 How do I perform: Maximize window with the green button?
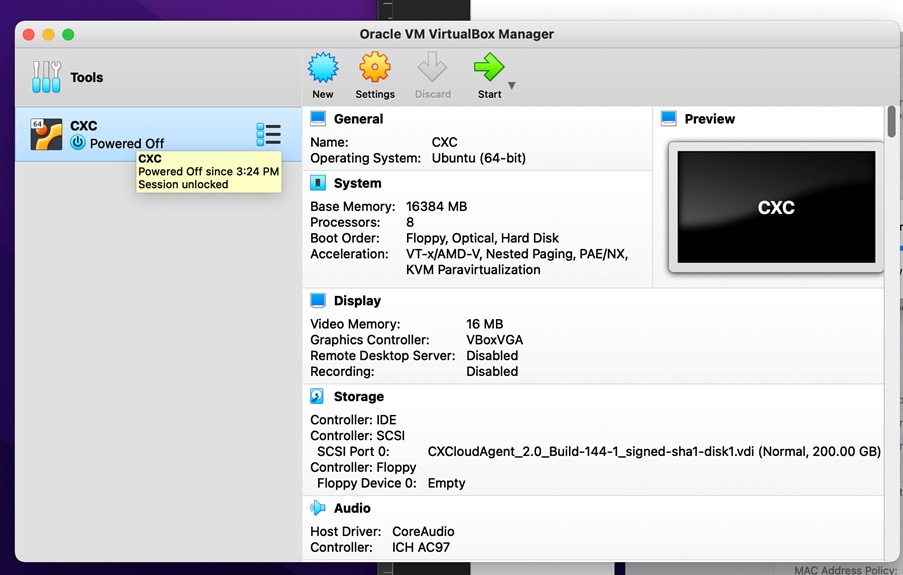click(68, 35)
